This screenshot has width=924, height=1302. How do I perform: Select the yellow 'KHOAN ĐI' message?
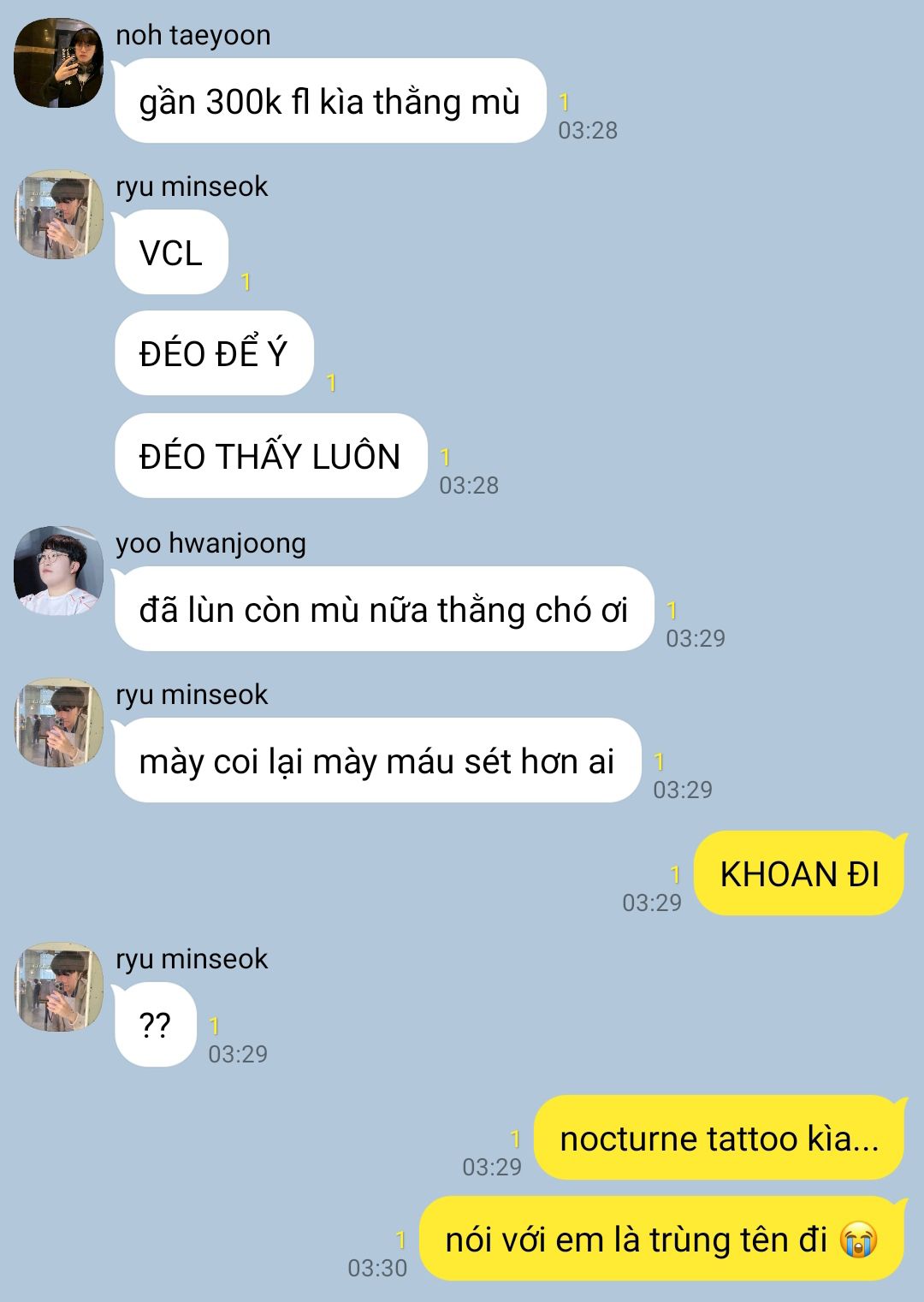[799, 873]
